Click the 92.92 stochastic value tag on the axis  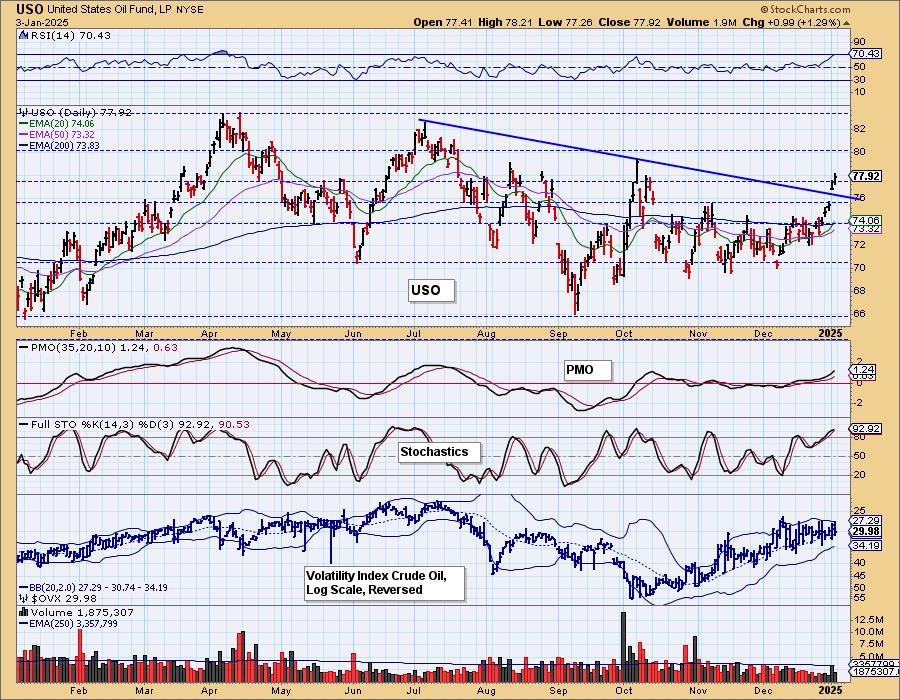coord(866,429)
